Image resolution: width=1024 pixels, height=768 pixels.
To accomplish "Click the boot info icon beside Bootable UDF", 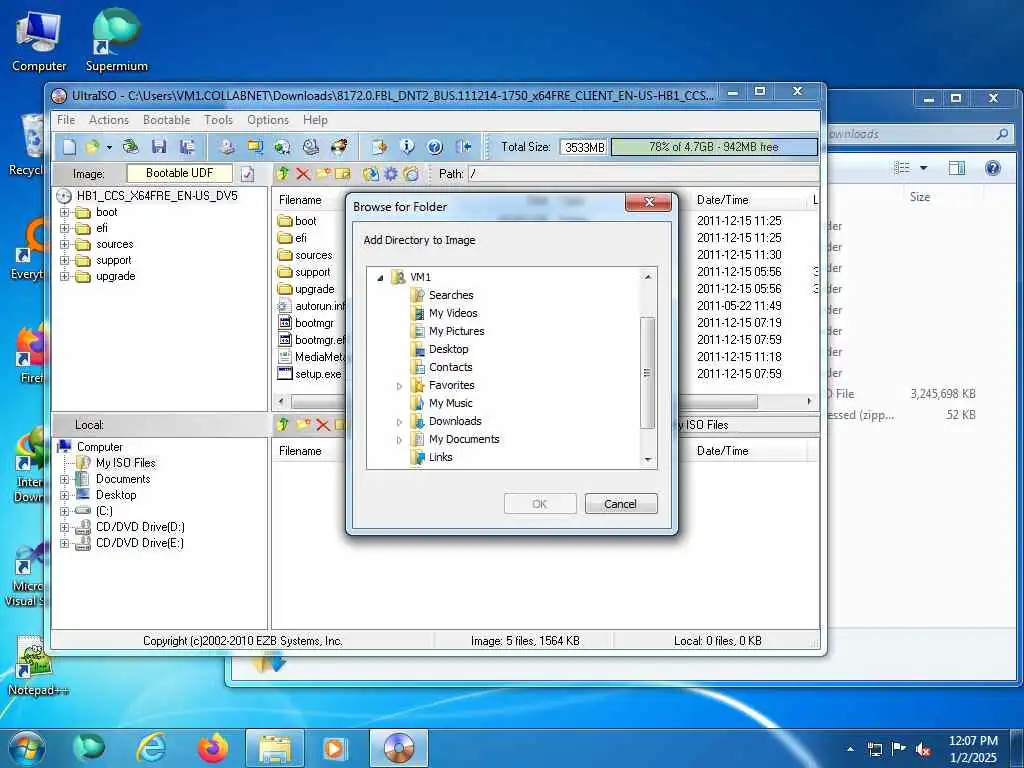I will [x=248, y=174].
